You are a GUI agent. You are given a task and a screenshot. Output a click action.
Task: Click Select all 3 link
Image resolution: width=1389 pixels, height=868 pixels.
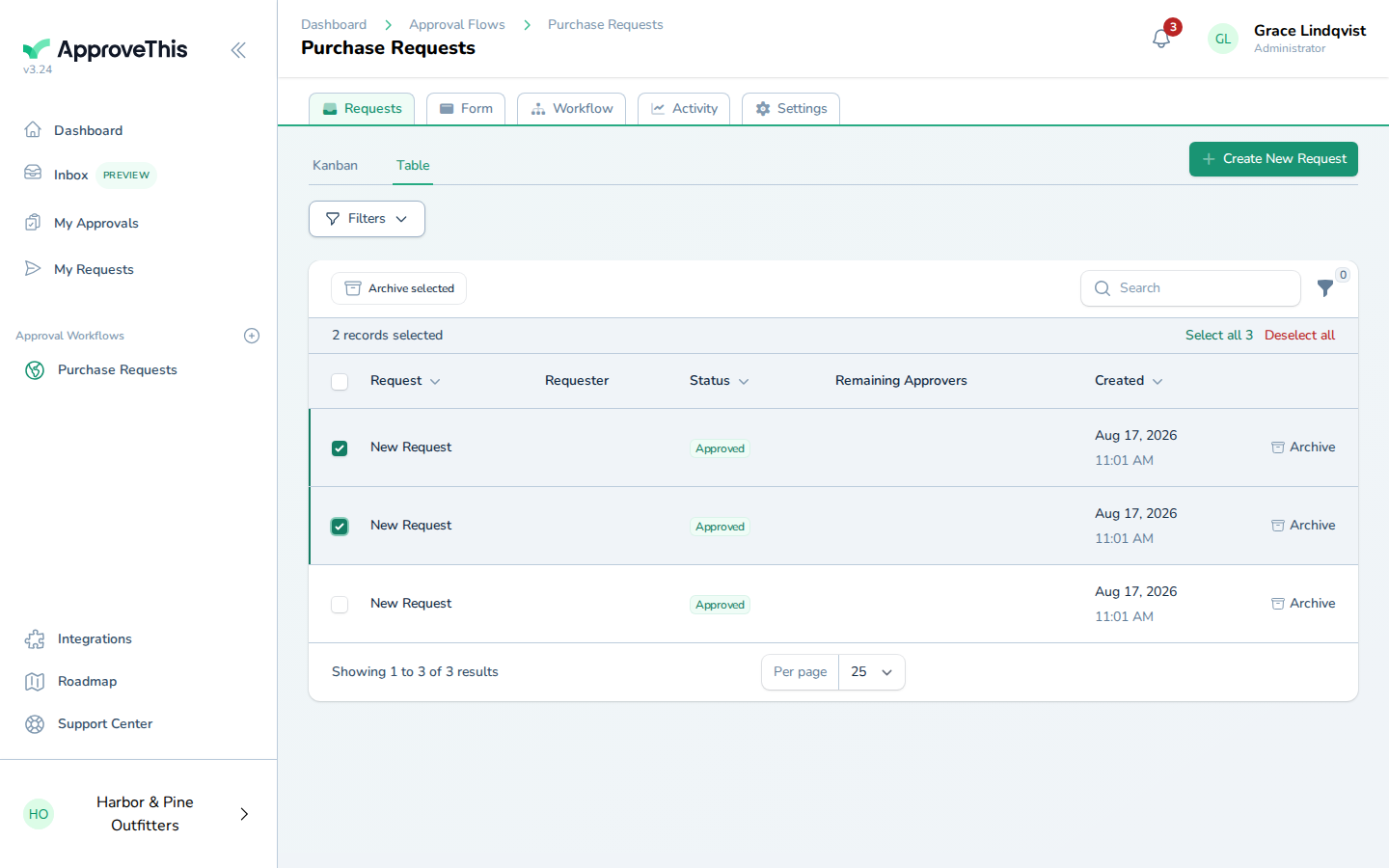click(1219, 336)
